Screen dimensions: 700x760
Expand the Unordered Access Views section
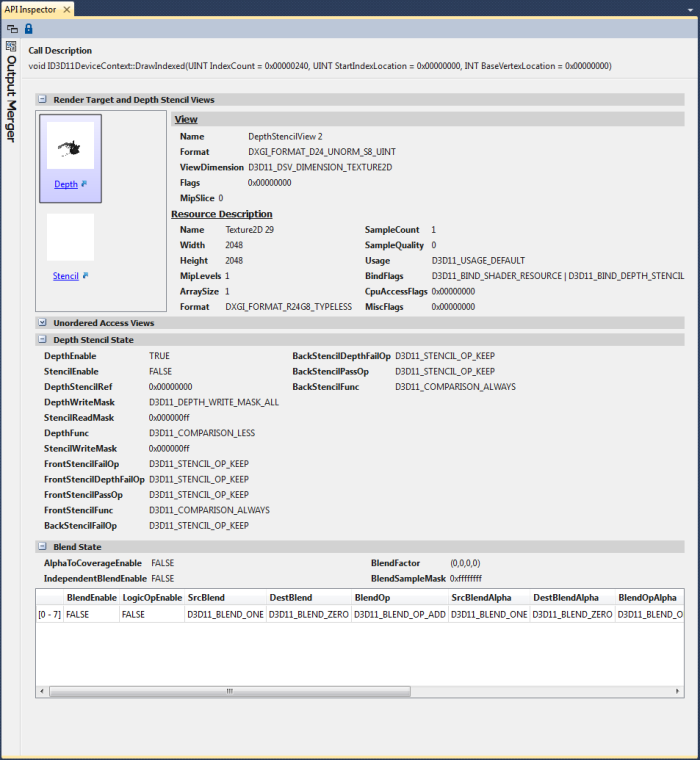click(x=42, y=323)
